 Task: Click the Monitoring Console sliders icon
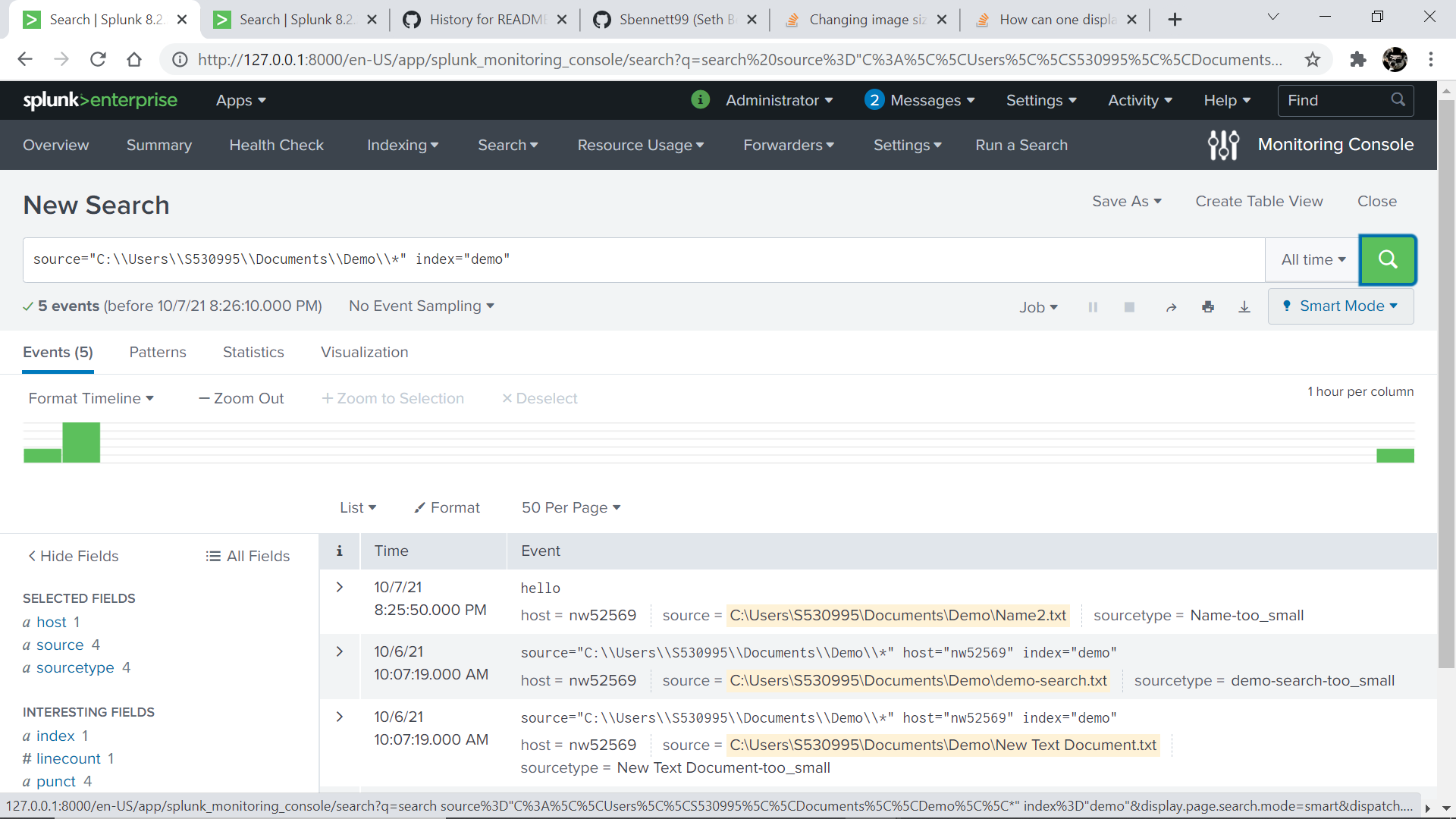click(x=1223, y=145)
